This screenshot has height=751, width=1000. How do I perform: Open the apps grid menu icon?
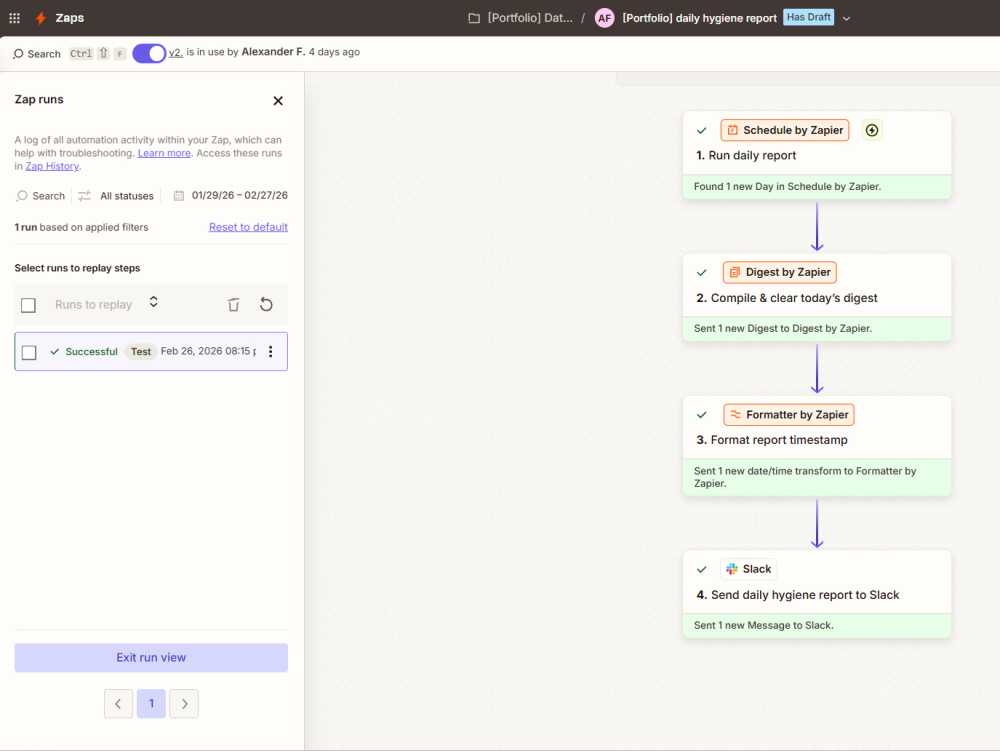14,18
